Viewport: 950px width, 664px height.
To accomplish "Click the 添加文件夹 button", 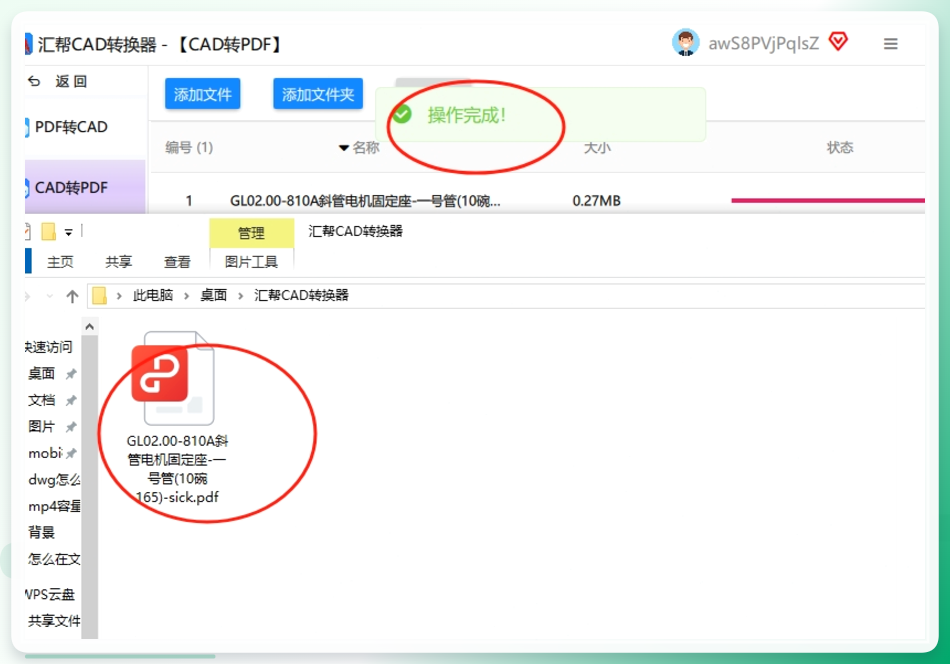I will 317,94.
